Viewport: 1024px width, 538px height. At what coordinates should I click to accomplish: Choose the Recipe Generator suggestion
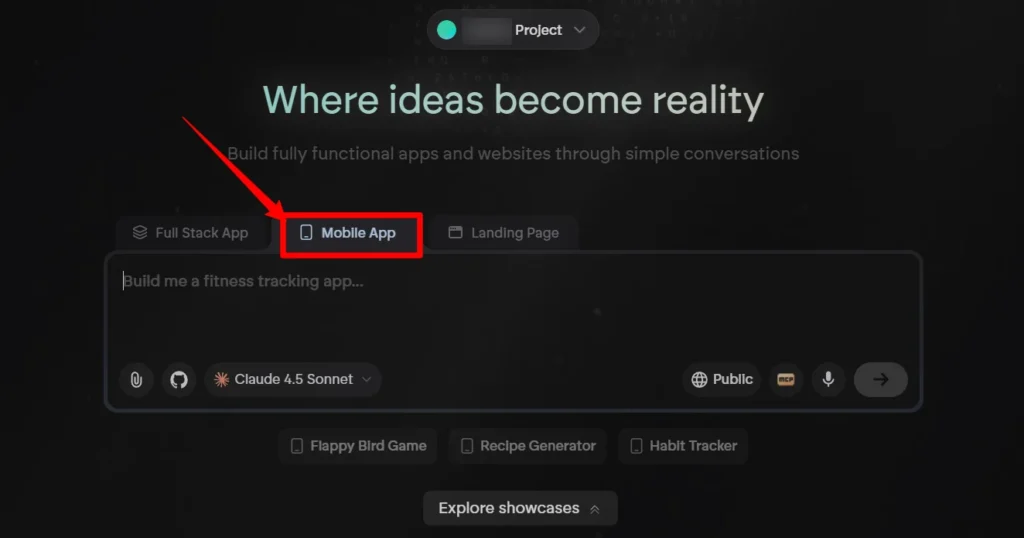click(528, 446)
